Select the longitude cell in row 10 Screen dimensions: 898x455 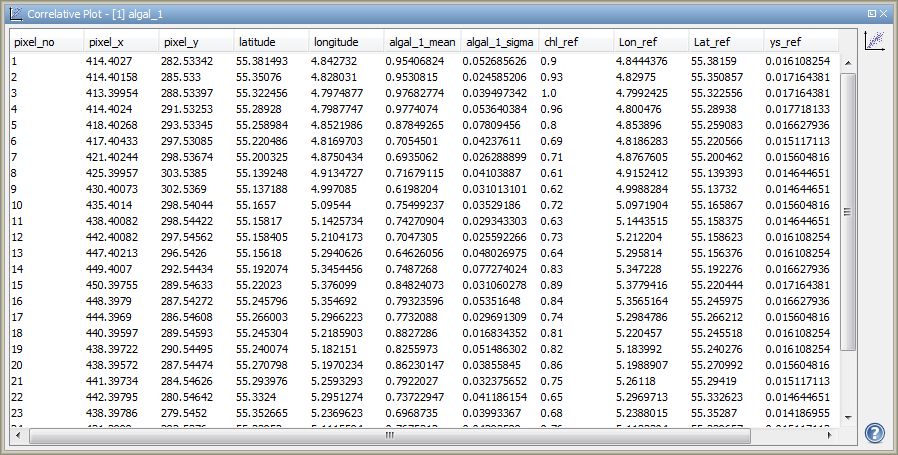point(347,204)
